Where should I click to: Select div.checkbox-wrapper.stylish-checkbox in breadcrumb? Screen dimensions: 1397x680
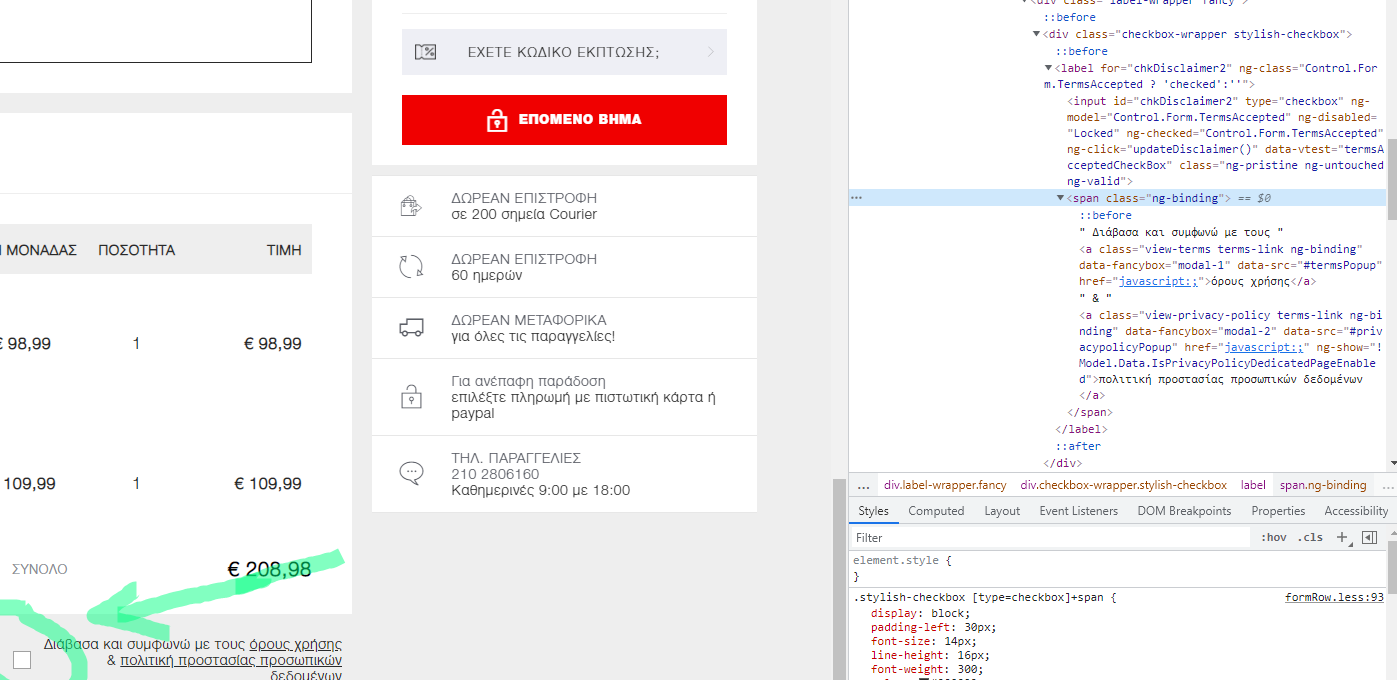pyautogui.click(x=1123, y=485)
